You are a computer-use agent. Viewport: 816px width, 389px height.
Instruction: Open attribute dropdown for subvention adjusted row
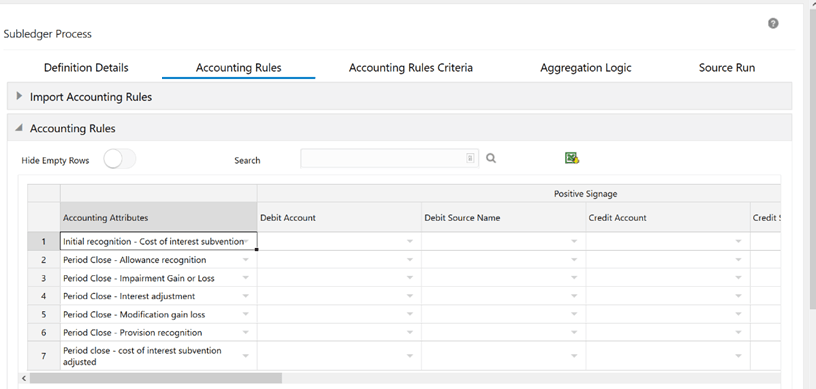click(x=246, y=356)
